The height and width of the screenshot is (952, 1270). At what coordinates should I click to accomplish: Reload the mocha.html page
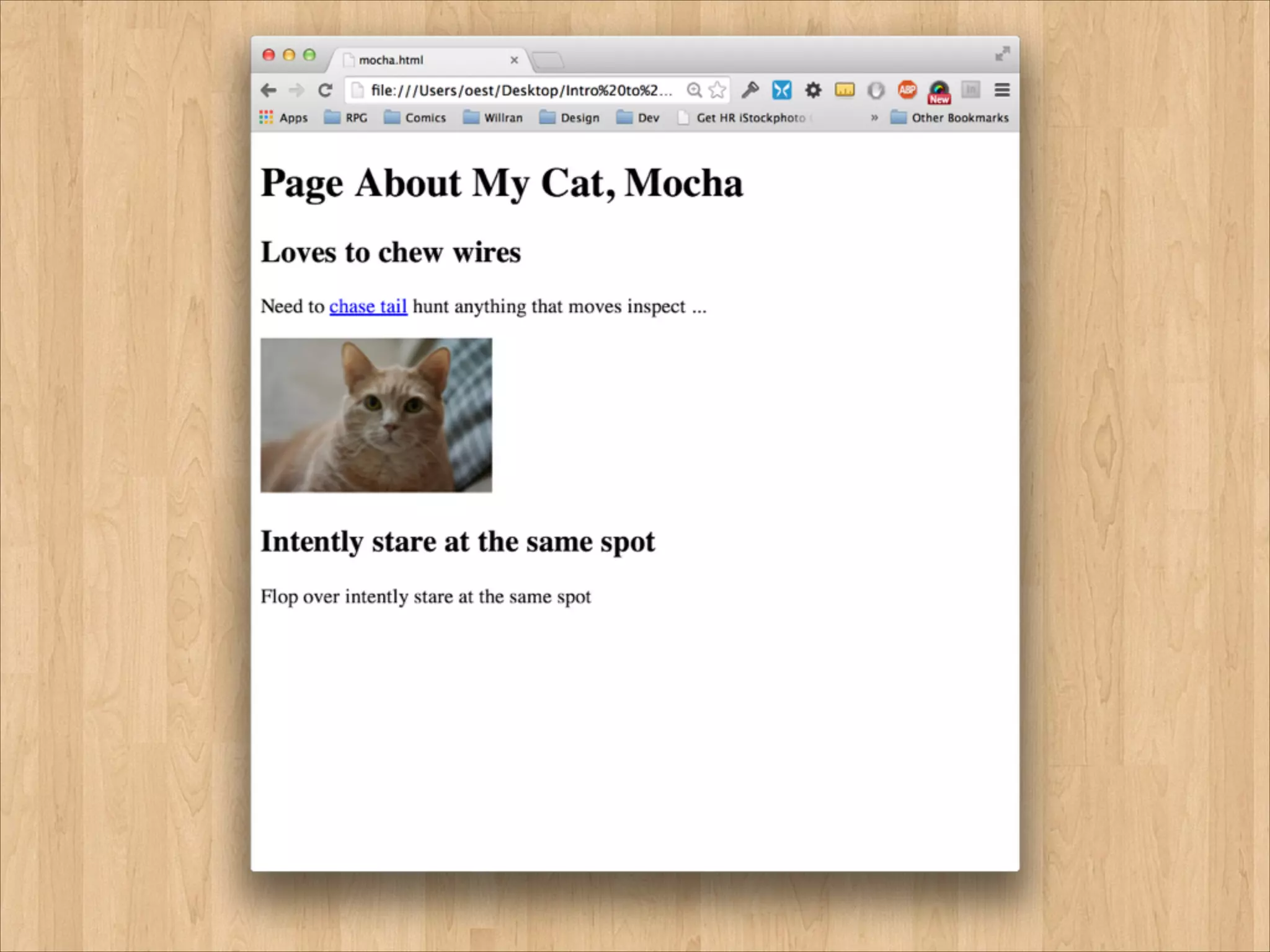point(325,90)
